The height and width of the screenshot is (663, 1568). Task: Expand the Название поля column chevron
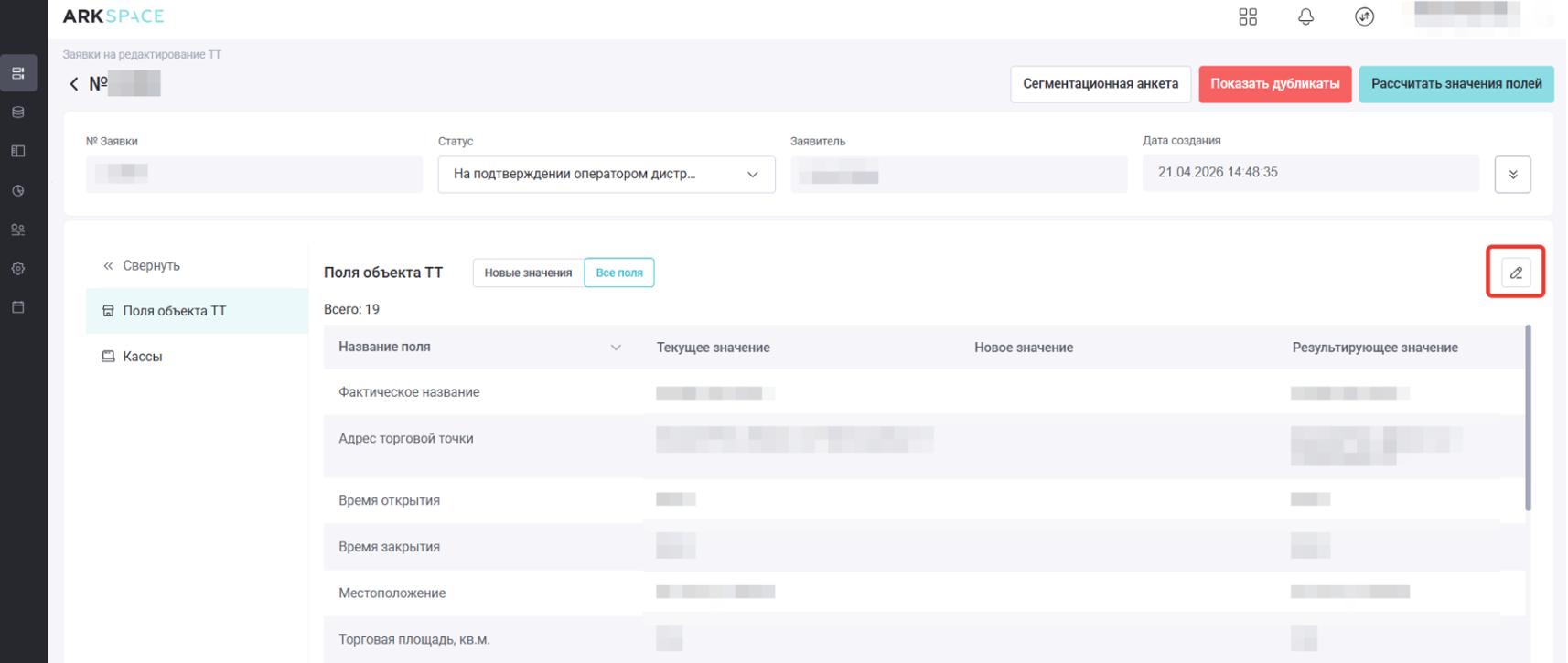(x=616, y=348)
